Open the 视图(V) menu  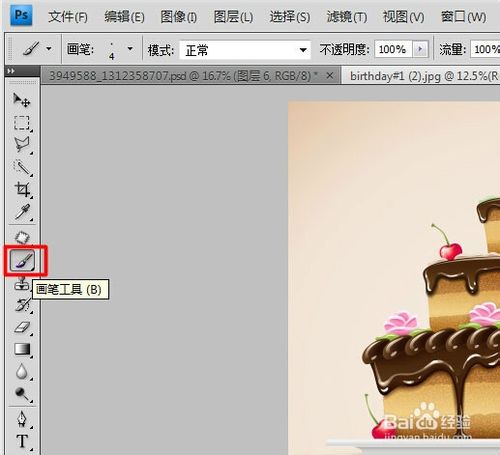point(403,17)
